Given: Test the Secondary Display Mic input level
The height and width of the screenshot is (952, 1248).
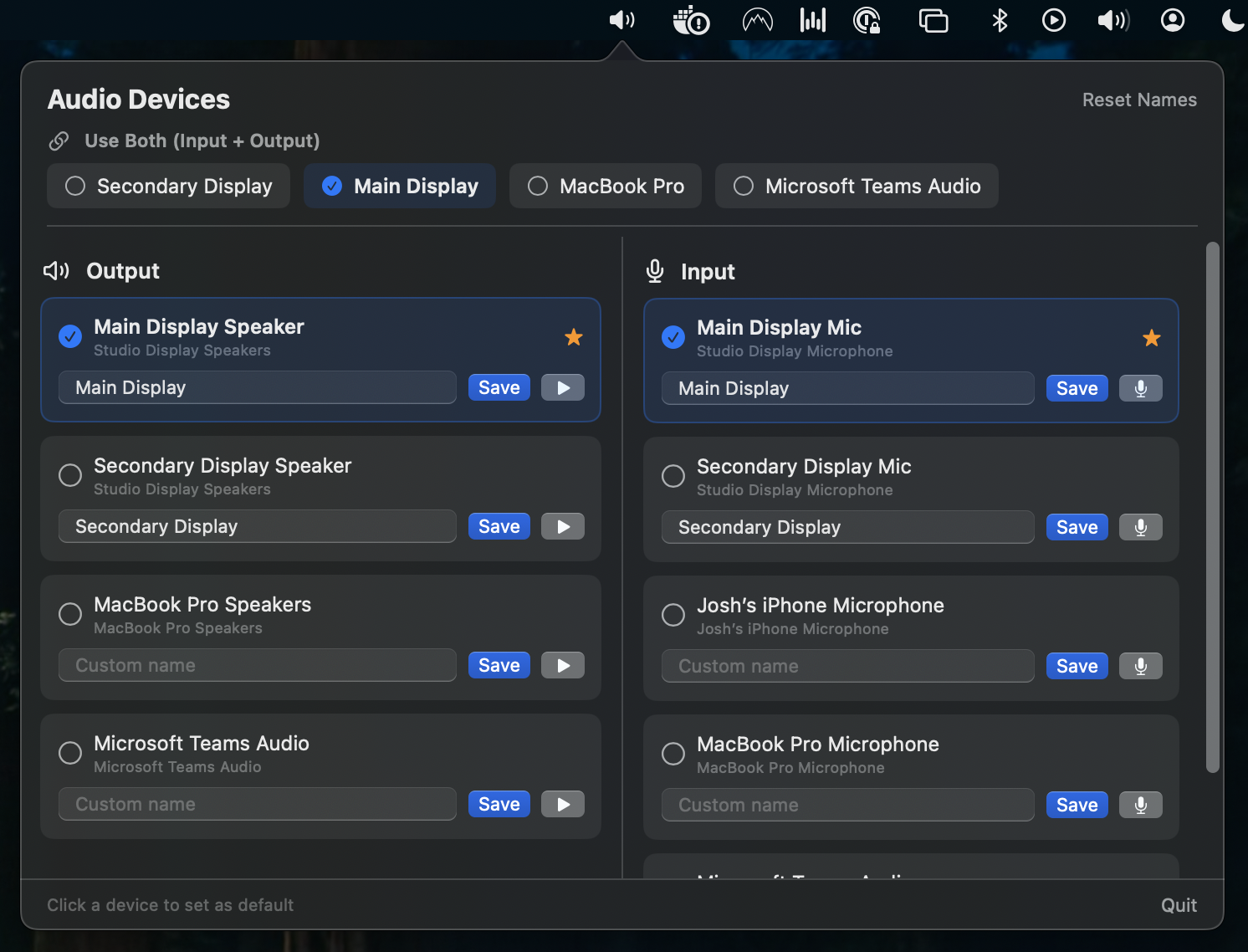Looking at the screenshot, I should tap(1140, 527).
